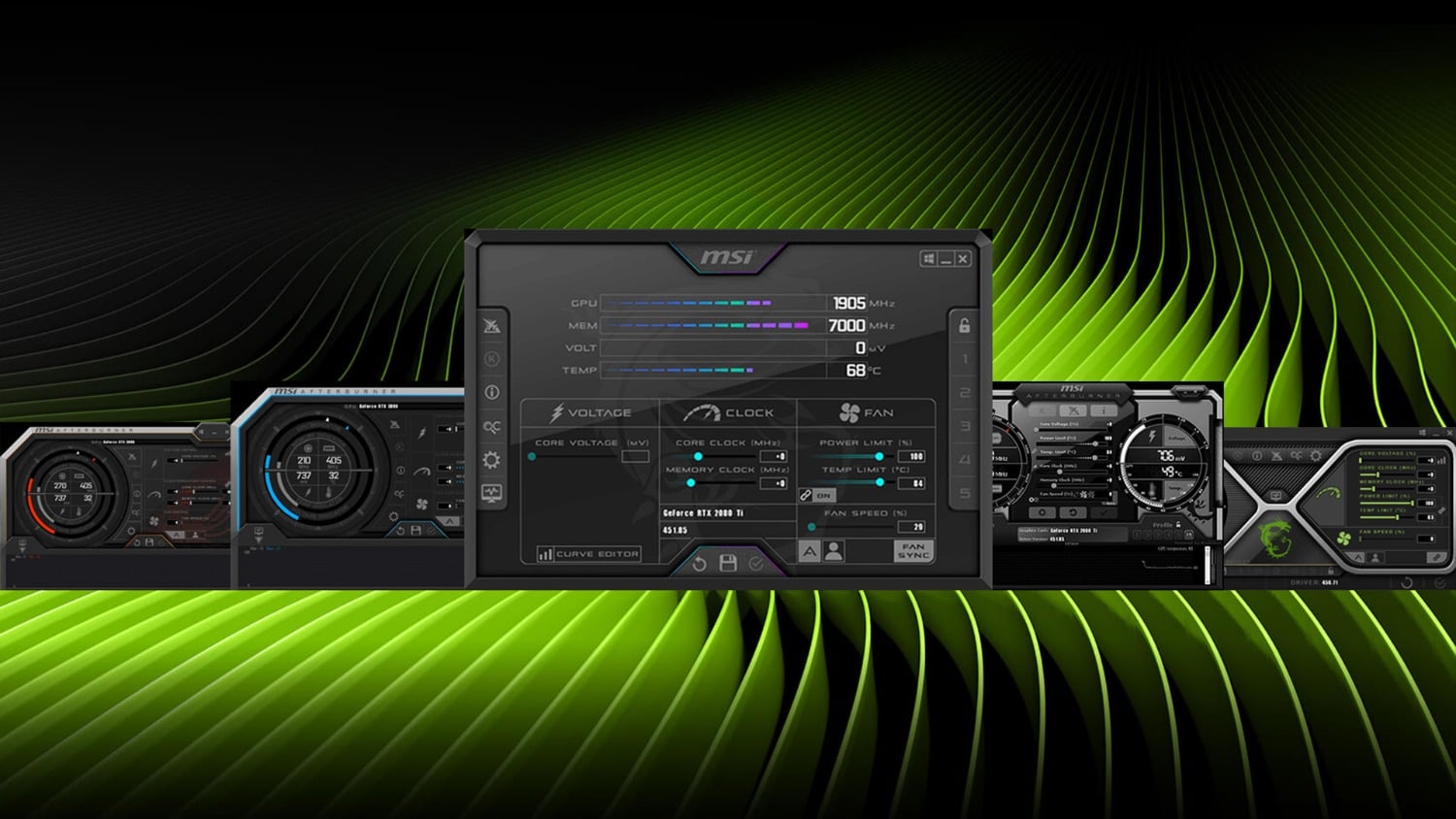Click the info icon in the green-skin Afterburner window toolbar
This screenshot has height=819, width=1456.
1257,456
